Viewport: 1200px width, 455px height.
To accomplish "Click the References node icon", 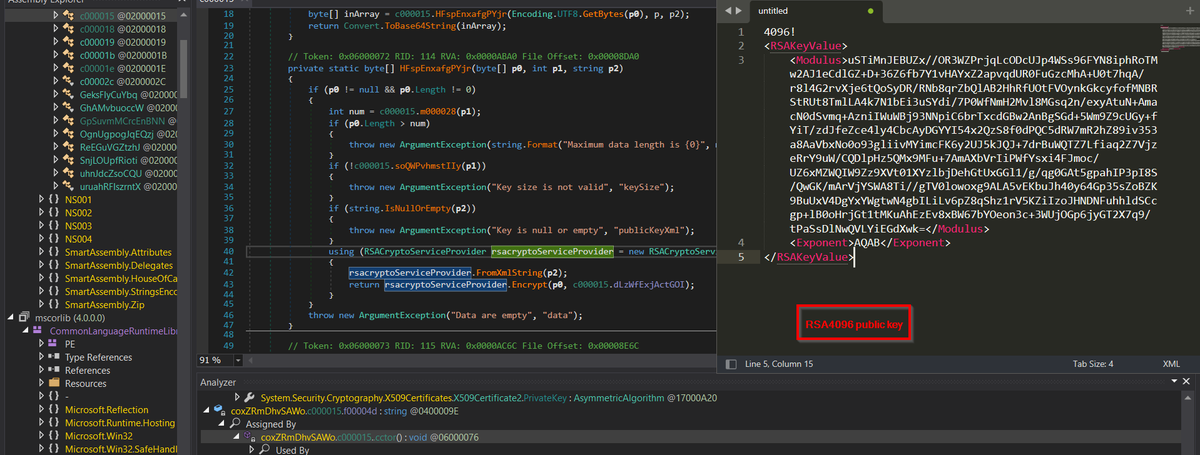I will click(54, 370).
